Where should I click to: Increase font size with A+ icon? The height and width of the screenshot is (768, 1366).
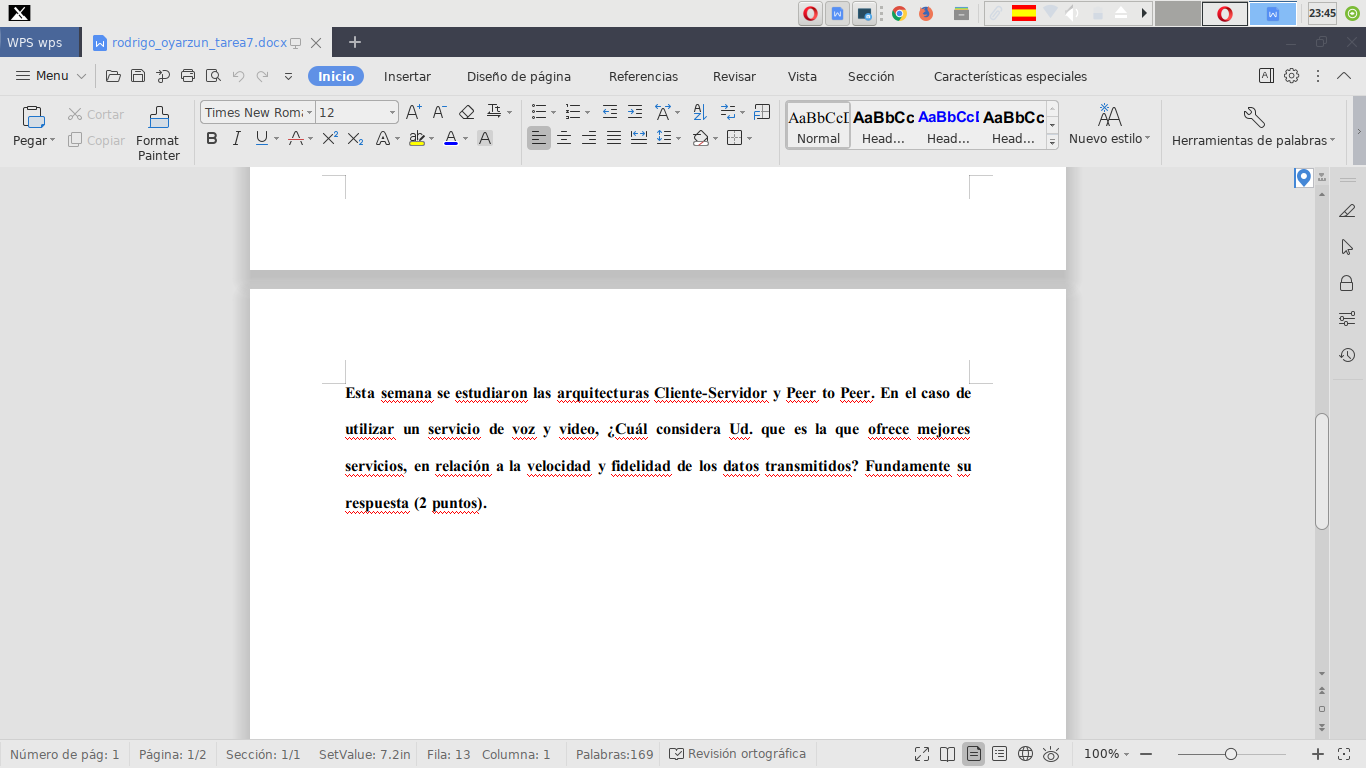[x=413, y=112]
